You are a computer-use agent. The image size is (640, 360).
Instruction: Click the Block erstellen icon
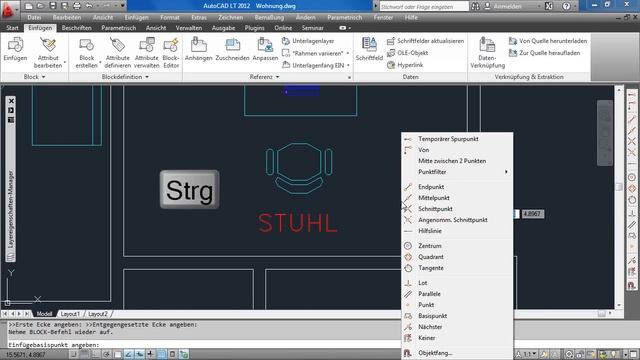[x=87, y=44]
